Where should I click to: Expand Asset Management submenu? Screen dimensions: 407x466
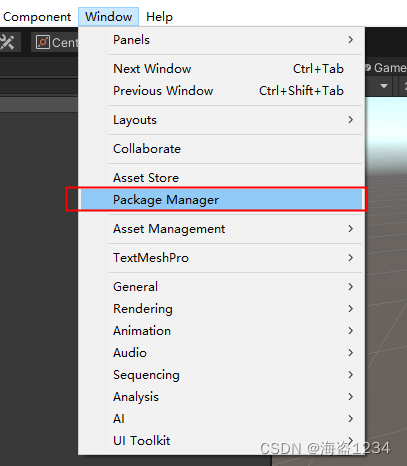(x=221, y=229)
